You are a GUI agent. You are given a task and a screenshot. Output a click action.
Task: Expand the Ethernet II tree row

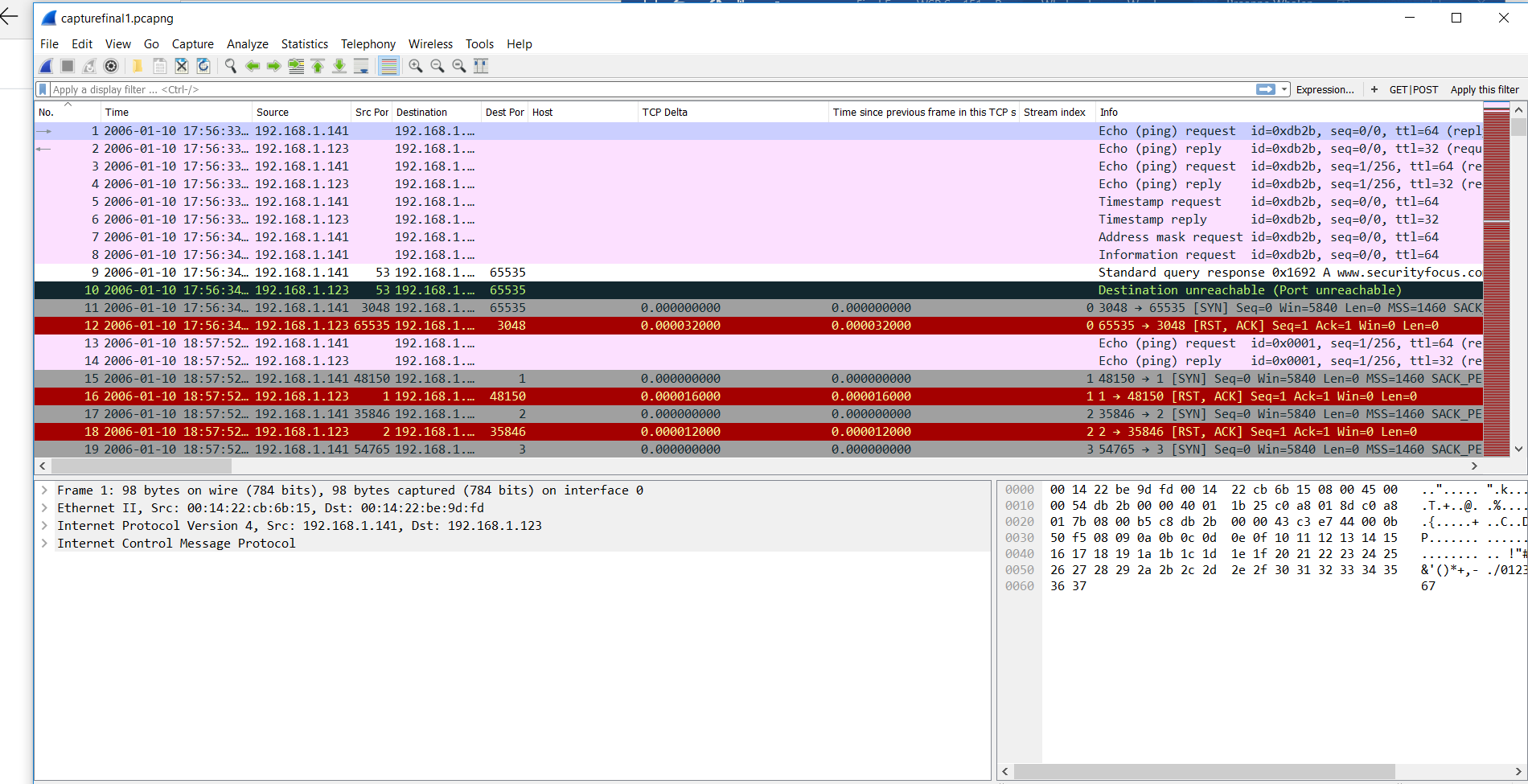(x=44, y=508)
